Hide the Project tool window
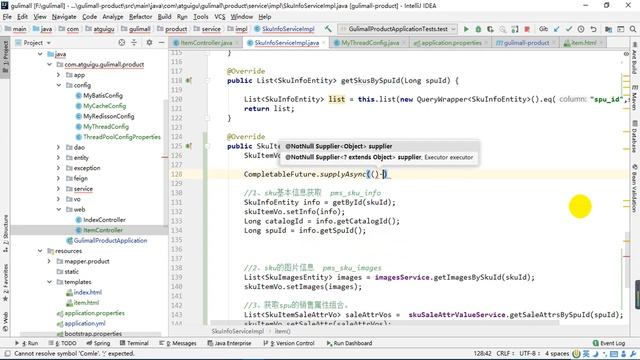 tap(162, 42)
